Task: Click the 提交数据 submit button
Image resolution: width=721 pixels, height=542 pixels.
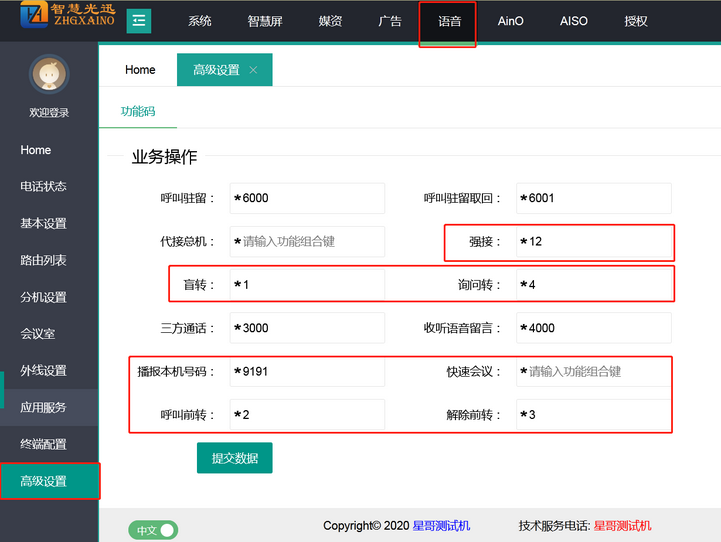Action: click(x=234, y=458)
